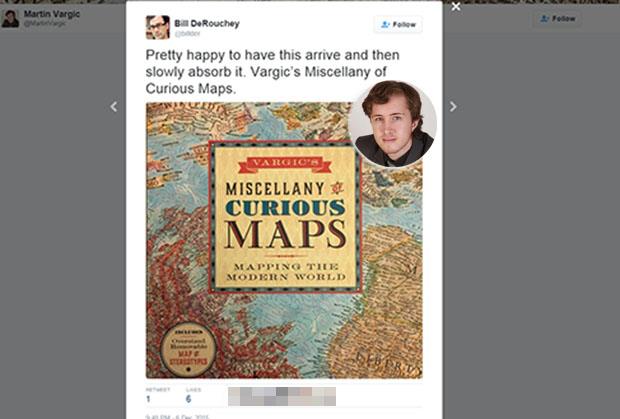Click the handle under Bill DeRouchey's name
Screen dimensions: 620x419
point(187,34)
